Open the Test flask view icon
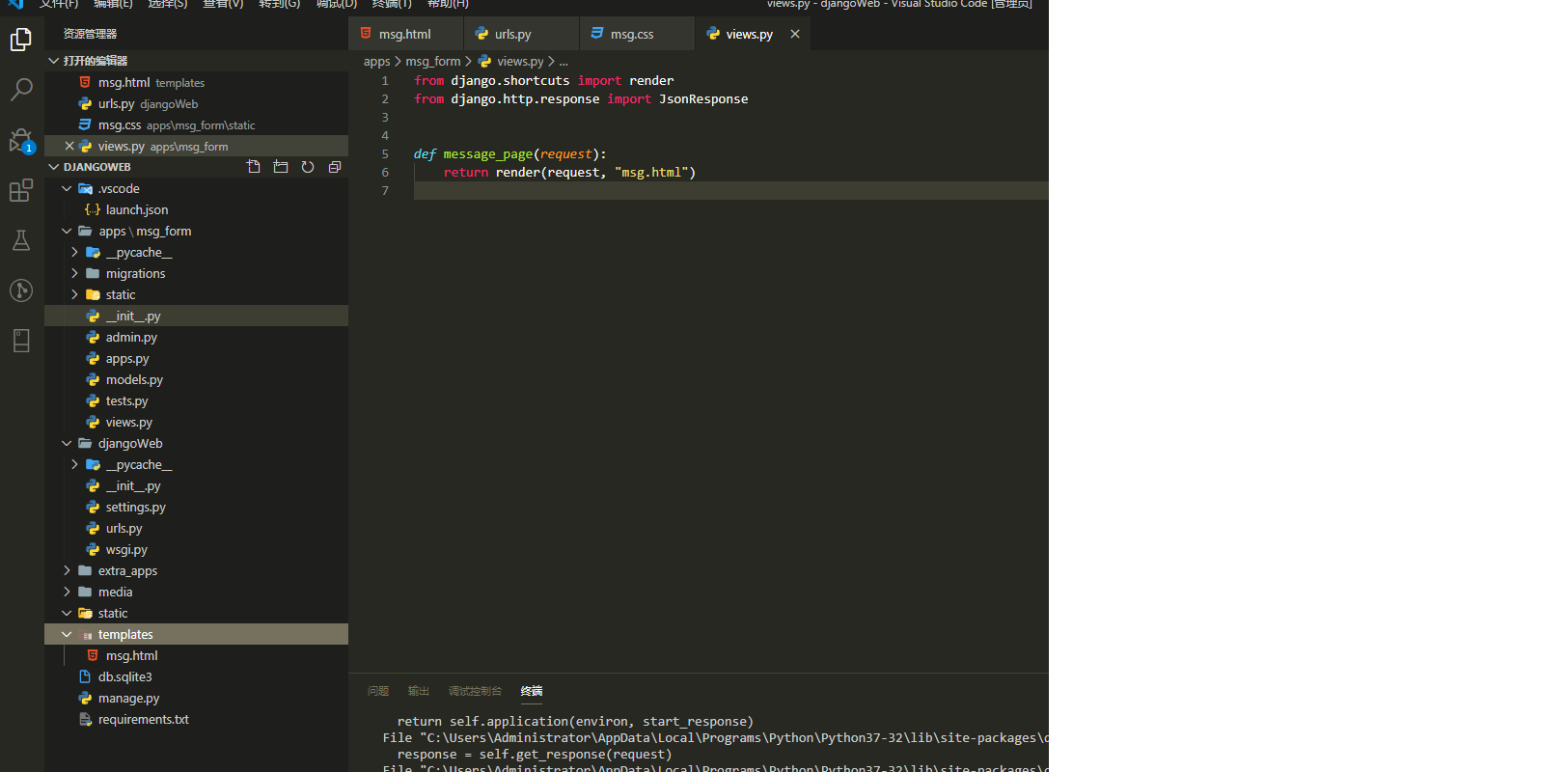This screenshot has height=772, width=1568. coord(21,240)
